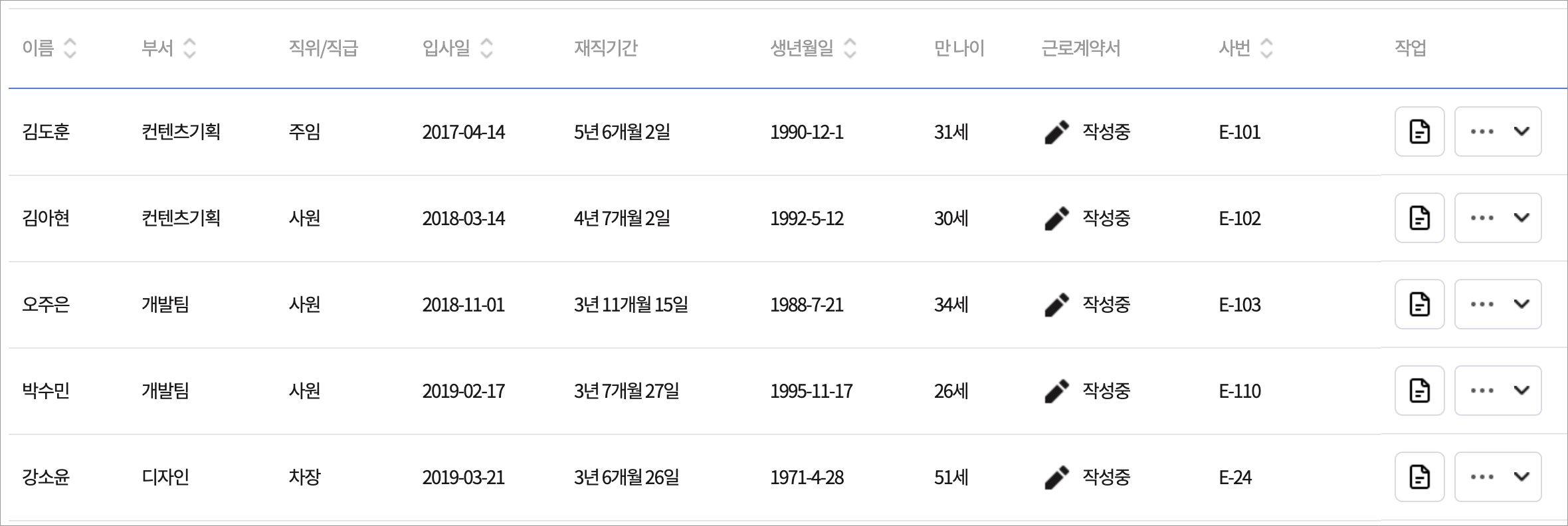Expand more actions dropdown for 김도훈
Viewport: 1568px width, 526px height.
coord(1498,131)
